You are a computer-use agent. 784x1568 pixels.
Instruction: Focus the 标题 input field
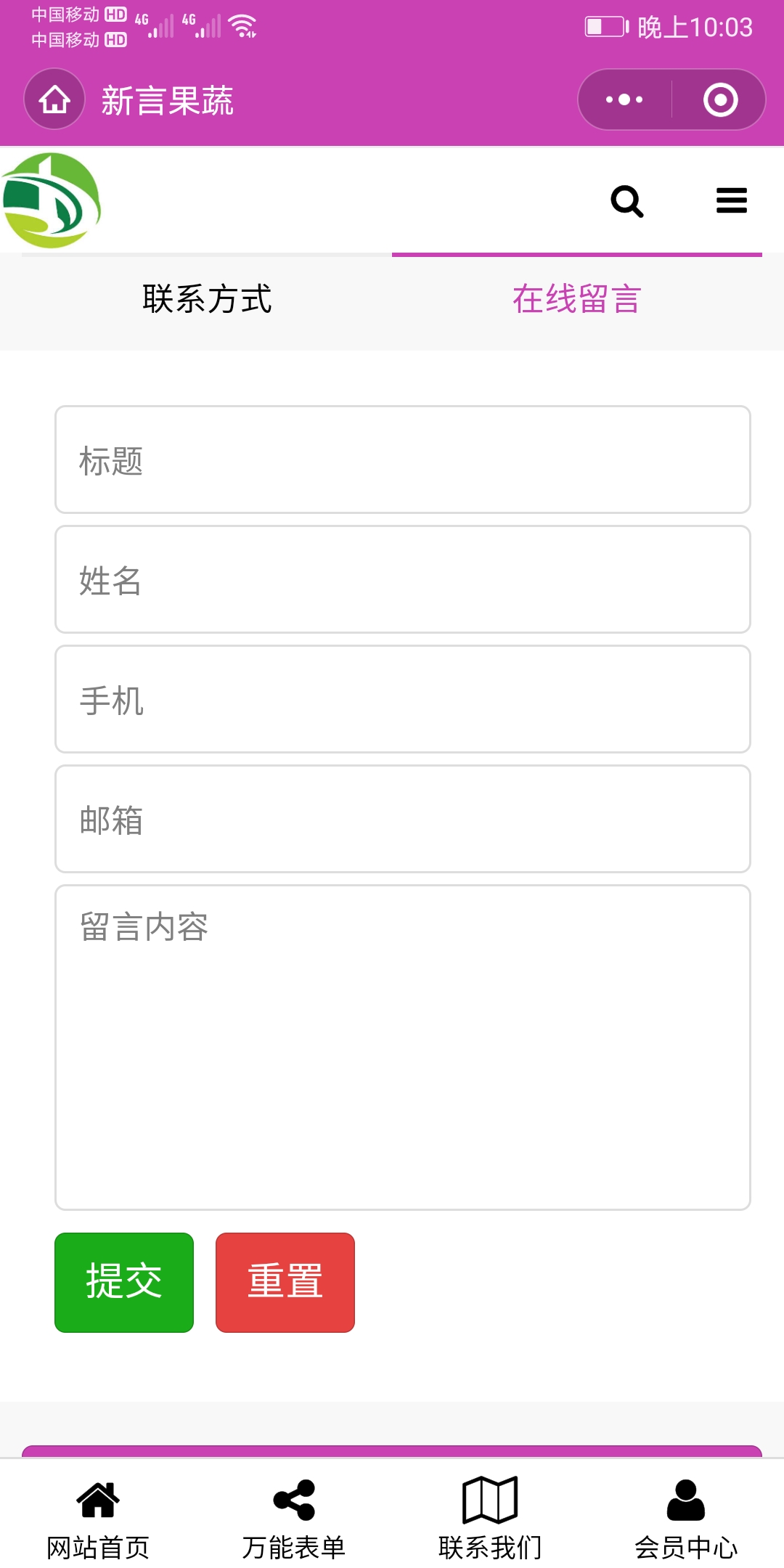pyautogui.click(x=403, y=460)
